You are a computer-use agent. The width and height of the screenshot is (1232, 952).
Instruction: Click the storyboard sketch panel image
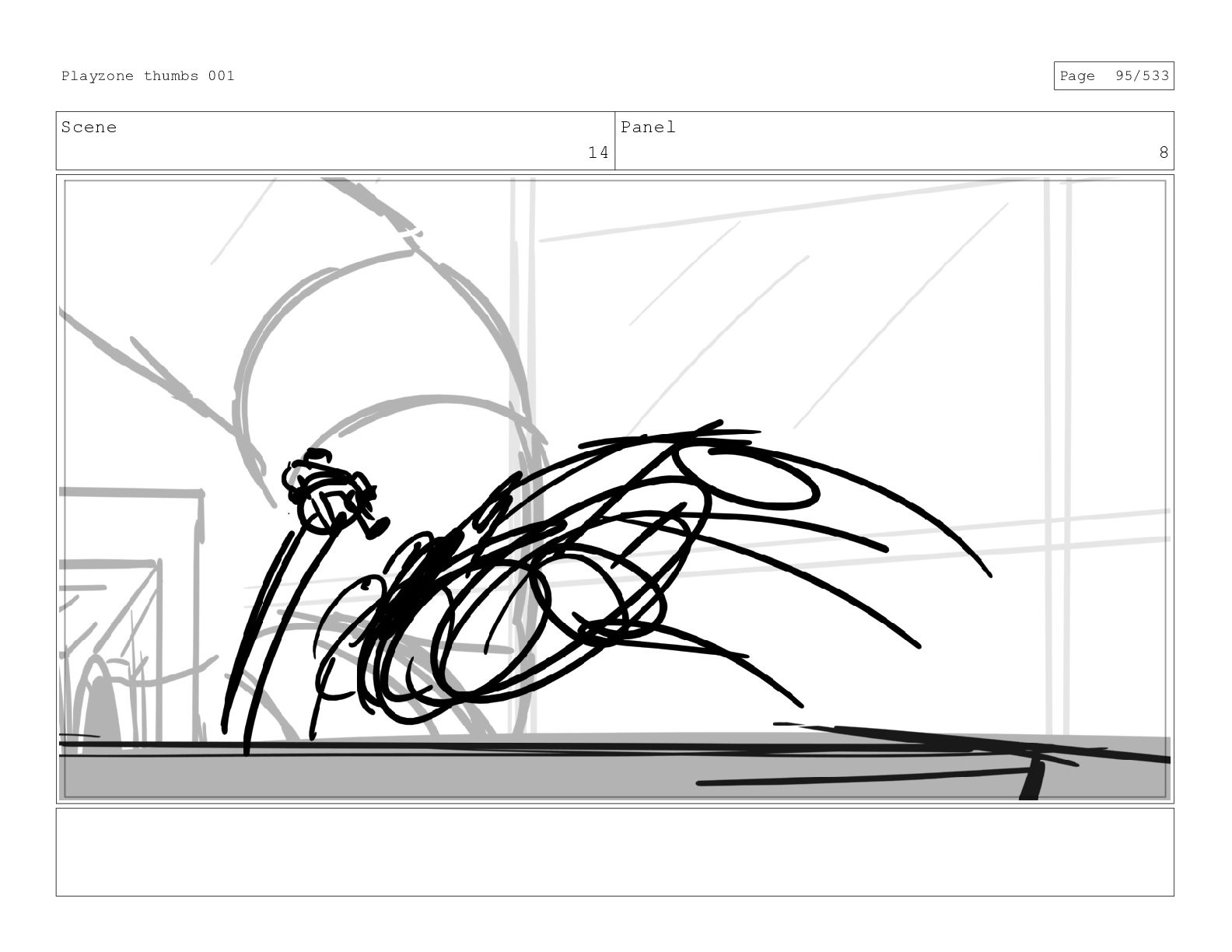click(x=614, y=488)
